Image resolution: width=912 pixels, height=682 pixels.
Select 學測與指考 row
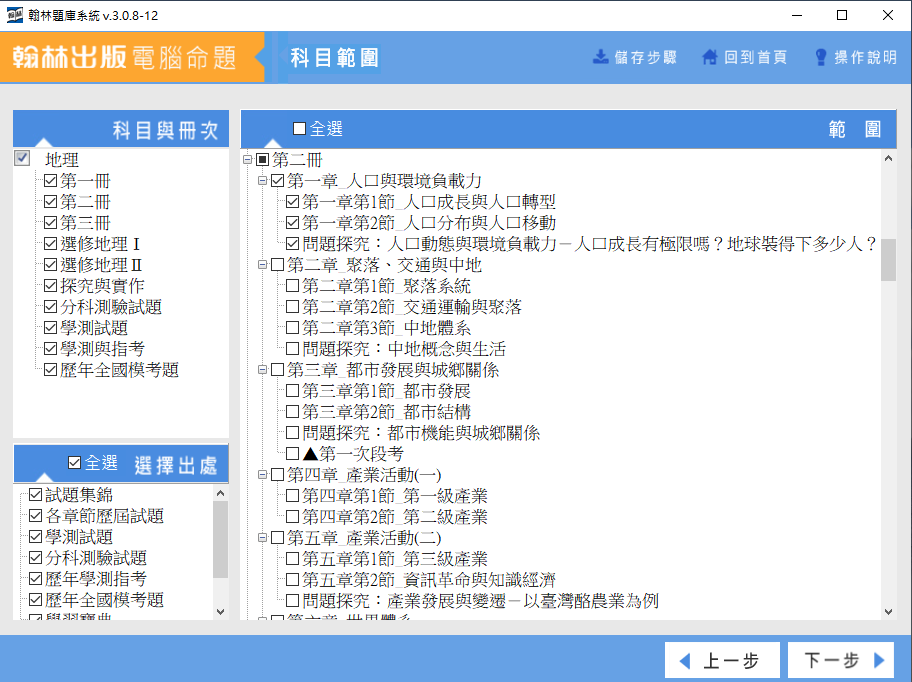pyautogui.click(x=102, y=348)
